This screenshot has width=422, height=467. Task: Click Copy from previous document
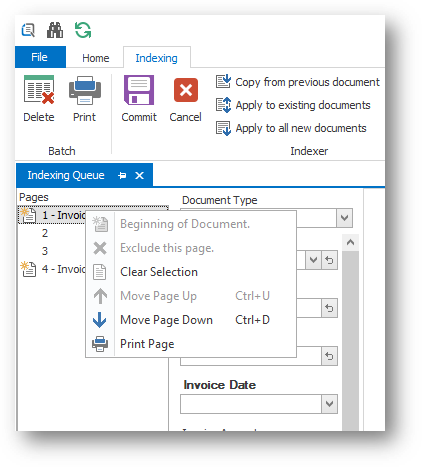click(298, 82)
